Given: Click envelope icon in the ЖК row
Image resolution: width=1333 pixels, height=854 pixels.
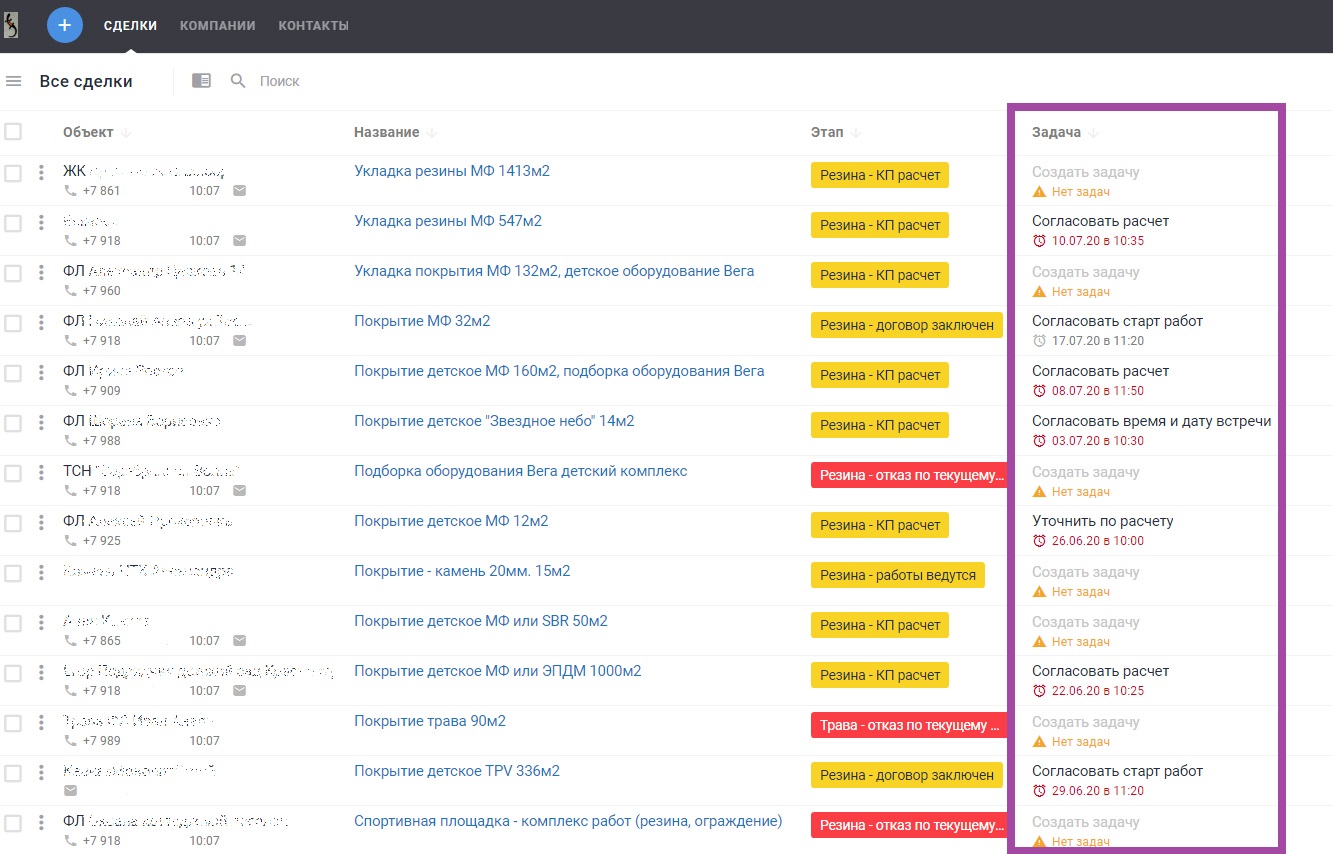Looking at the screenshot, I should [x=240, y=191].
